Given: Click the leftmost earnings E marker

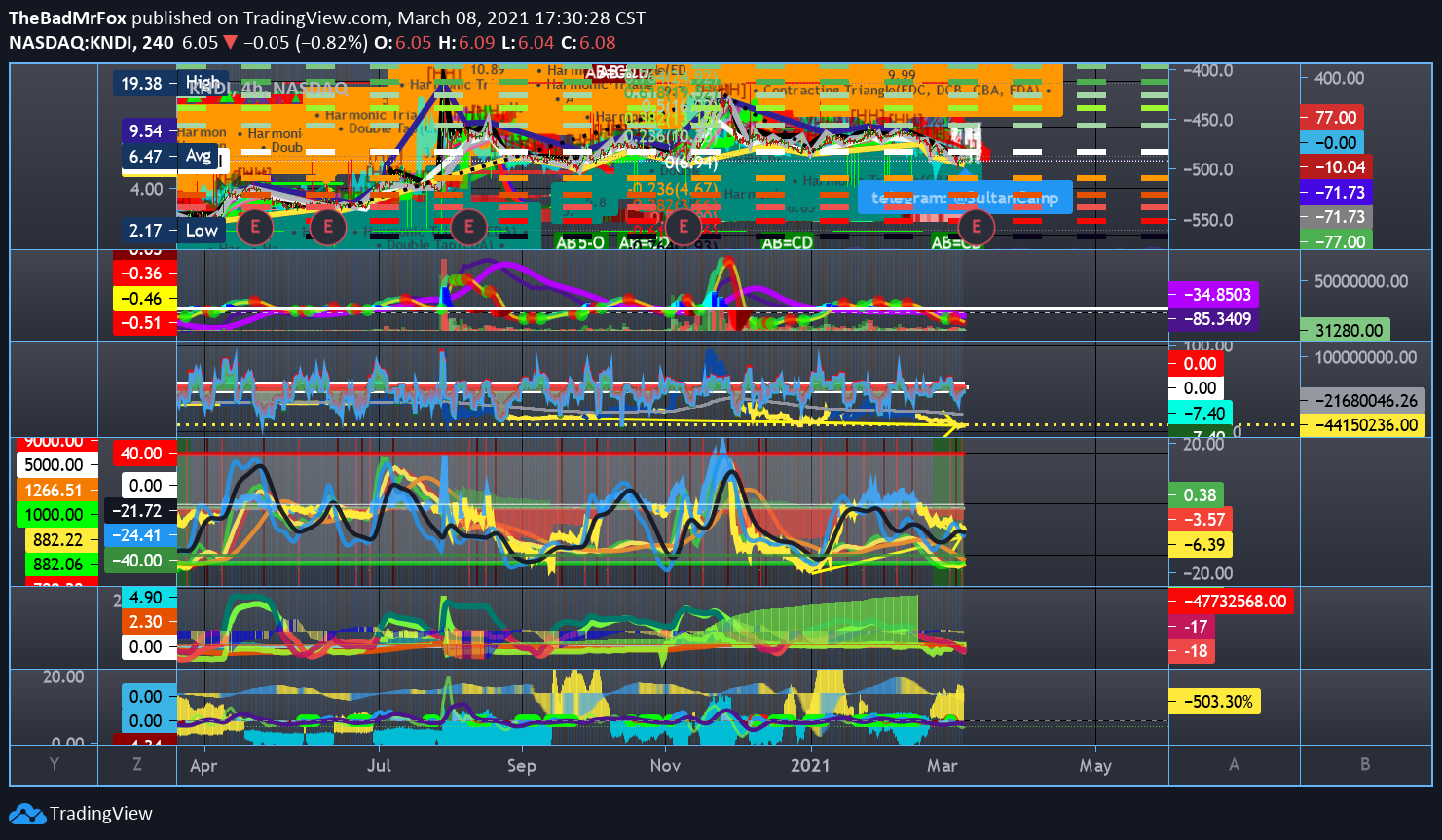Looking at the screenshot, I should coord(255,228).
